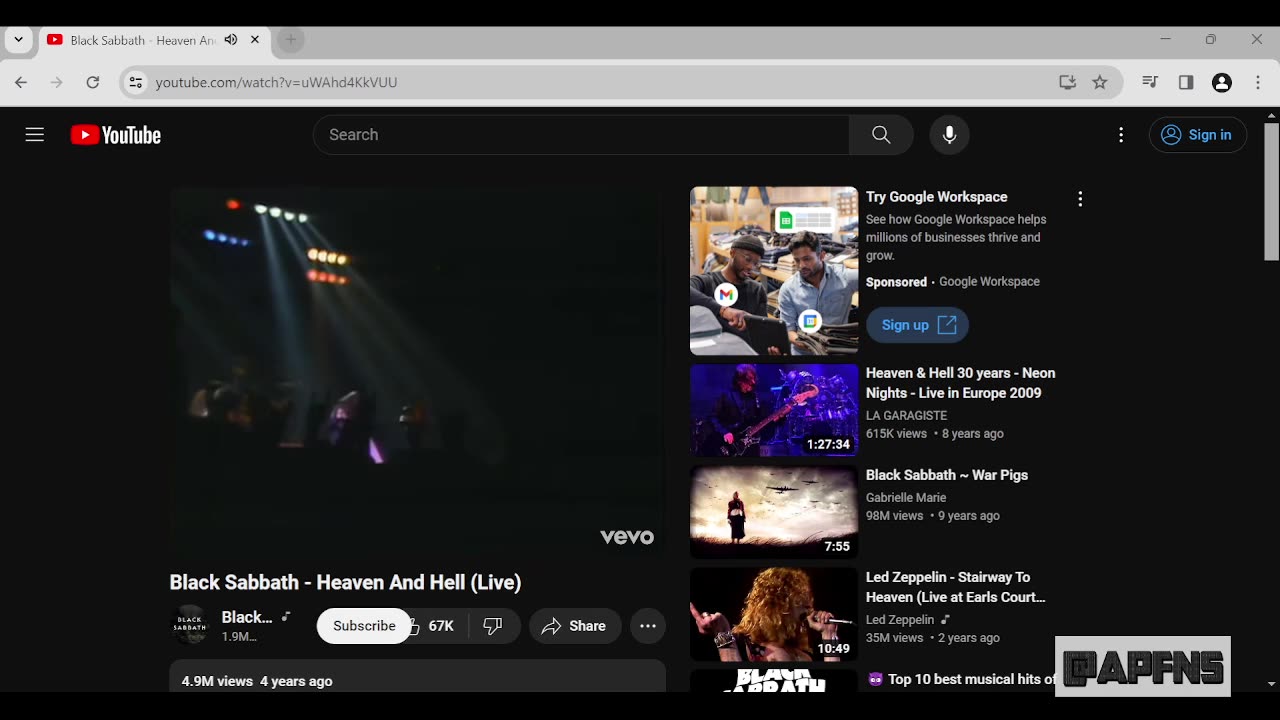Subscribe to the Black Sabbath channel
1280x720 pixels.
pyautogui.click(x=364, y=625)
